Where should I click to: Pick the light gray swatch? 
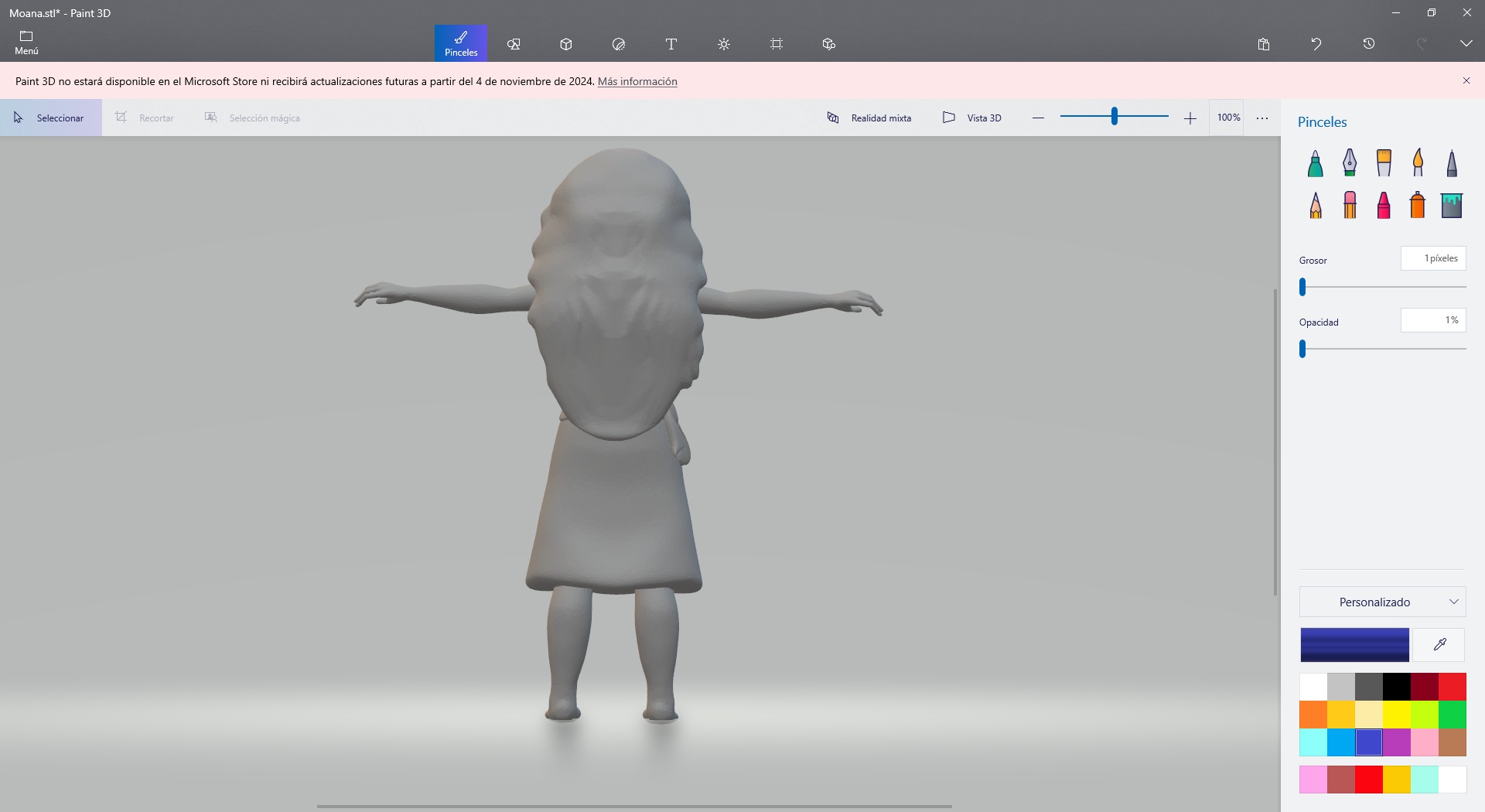[x=1341, y=687]
